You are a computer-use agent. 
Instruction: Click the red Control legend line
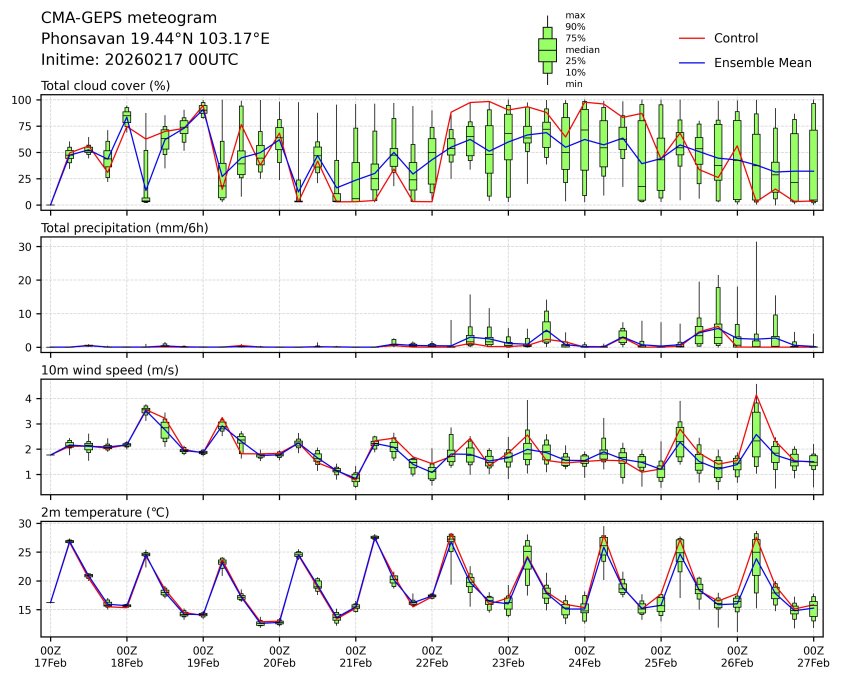pyautogui.click(x=692, y=38)
